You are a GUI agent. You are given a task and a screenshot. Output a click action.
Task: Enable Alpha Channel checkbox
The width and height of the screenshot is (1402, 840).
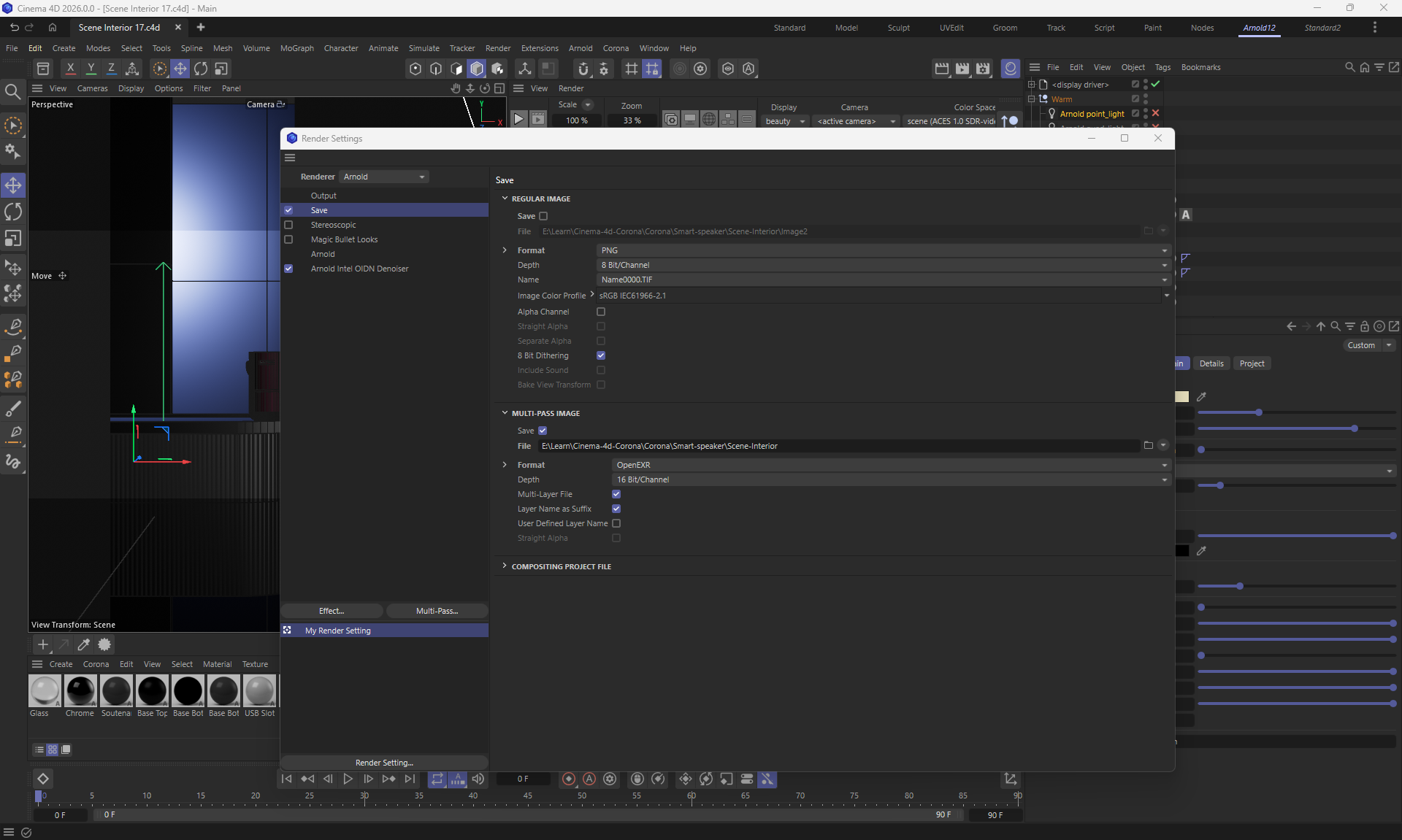[x=601, y=312]
